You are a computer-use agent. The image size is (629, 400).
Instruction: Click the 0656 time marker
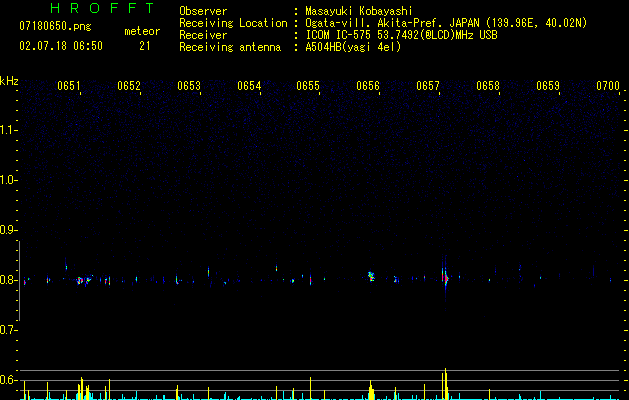(x=368, y=86)
